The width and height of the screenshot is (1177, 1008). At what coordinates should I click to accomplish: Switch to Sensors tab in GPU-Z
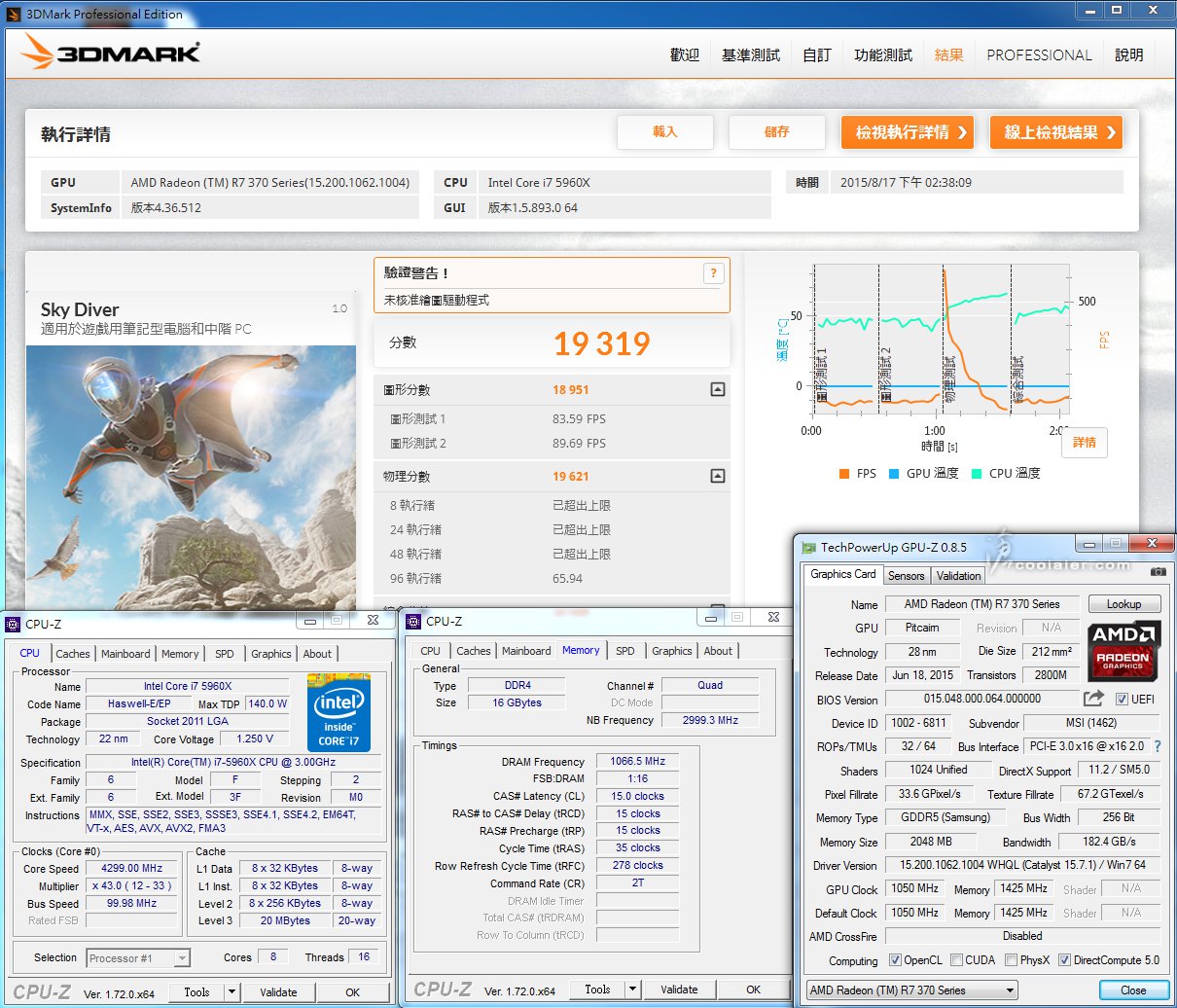click(x=906, y=576)
